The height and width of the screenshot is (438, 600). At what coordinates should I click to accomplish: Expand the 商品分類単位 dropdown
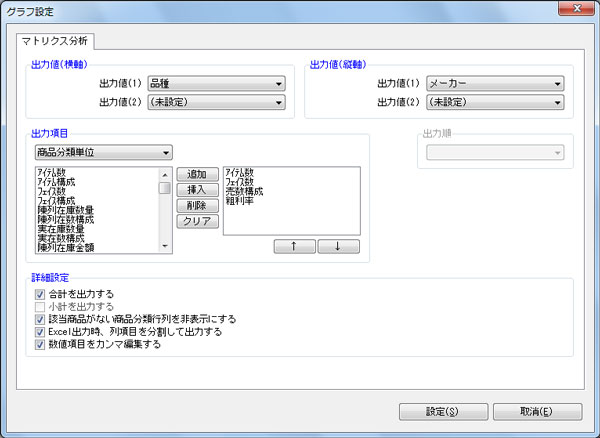(x=102, y=153)
